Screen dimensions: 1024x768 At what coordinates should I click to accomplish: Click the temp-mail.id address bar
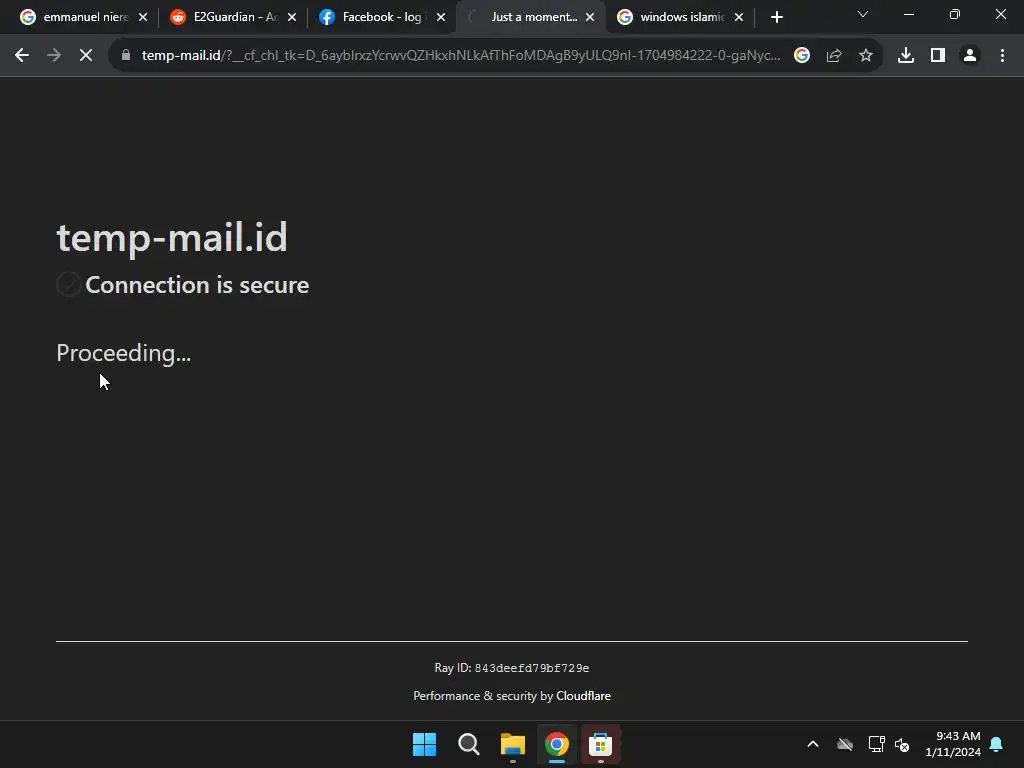[460, 56]
